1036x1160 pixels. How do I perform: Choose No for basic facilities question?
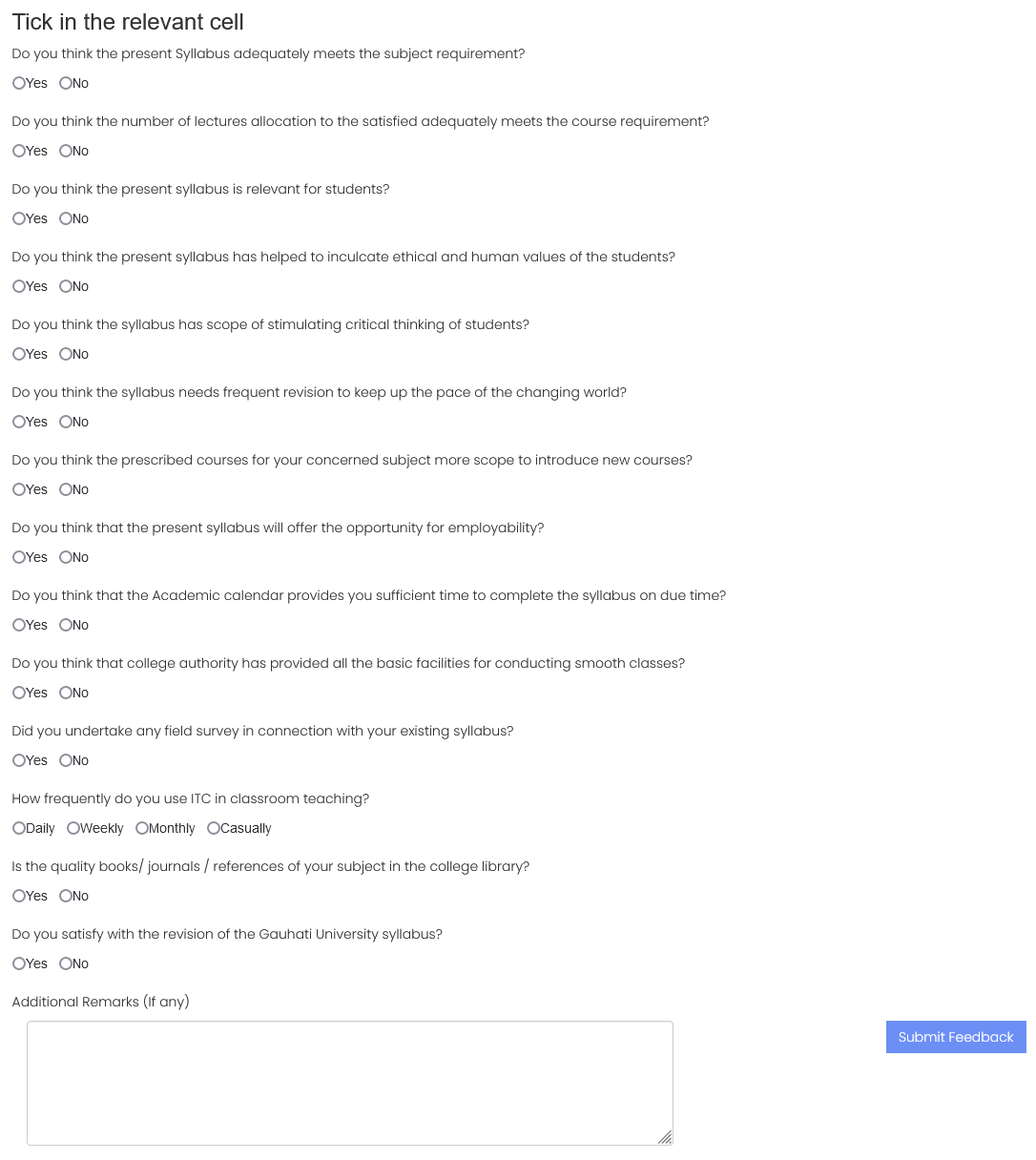66,693
